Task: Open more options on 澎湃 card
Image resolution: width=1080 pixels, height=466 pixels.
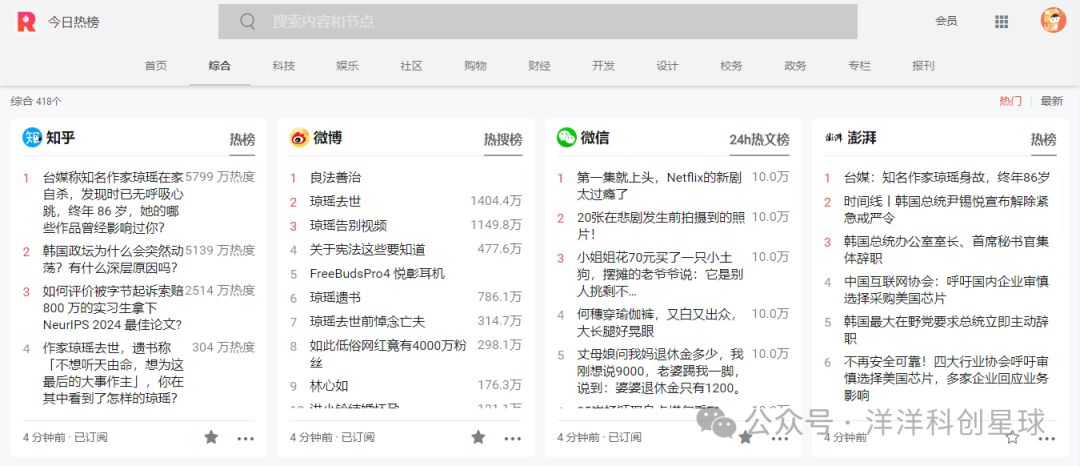Action: pyautogui.click(x=1046, y=438)
